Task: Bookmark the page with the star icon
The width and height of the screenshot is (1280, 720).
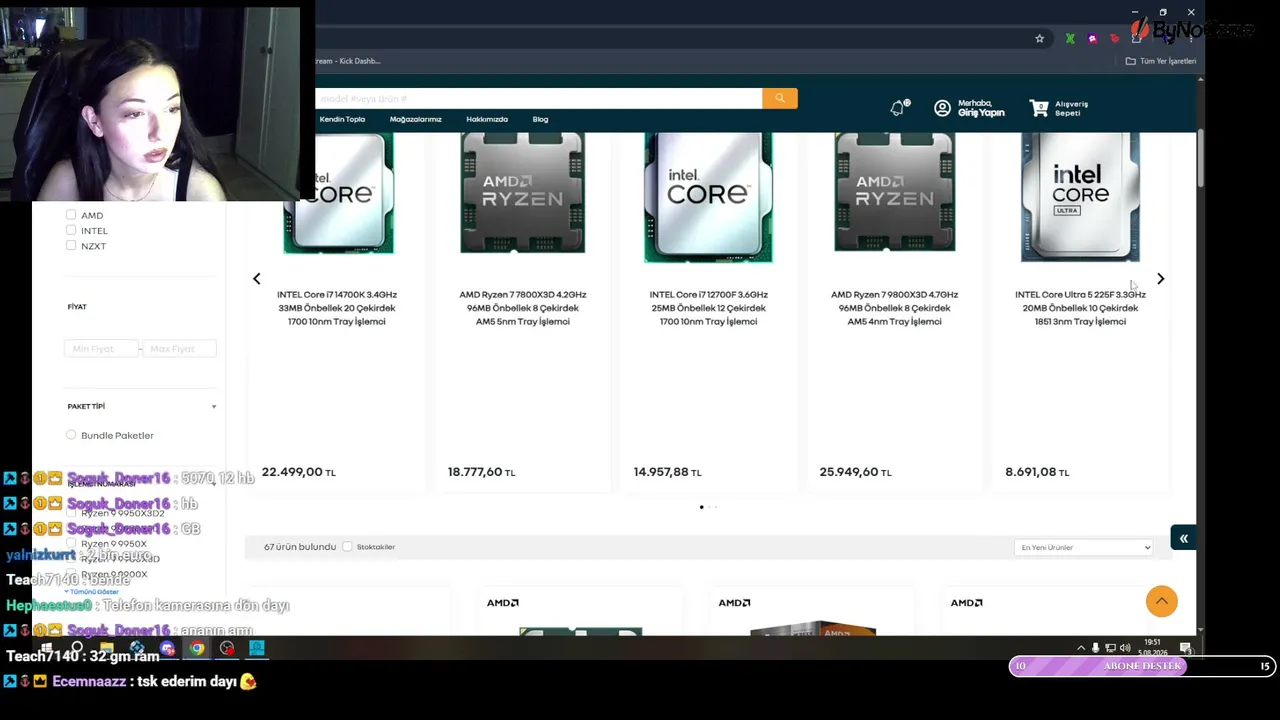Action: (1039, 39)
